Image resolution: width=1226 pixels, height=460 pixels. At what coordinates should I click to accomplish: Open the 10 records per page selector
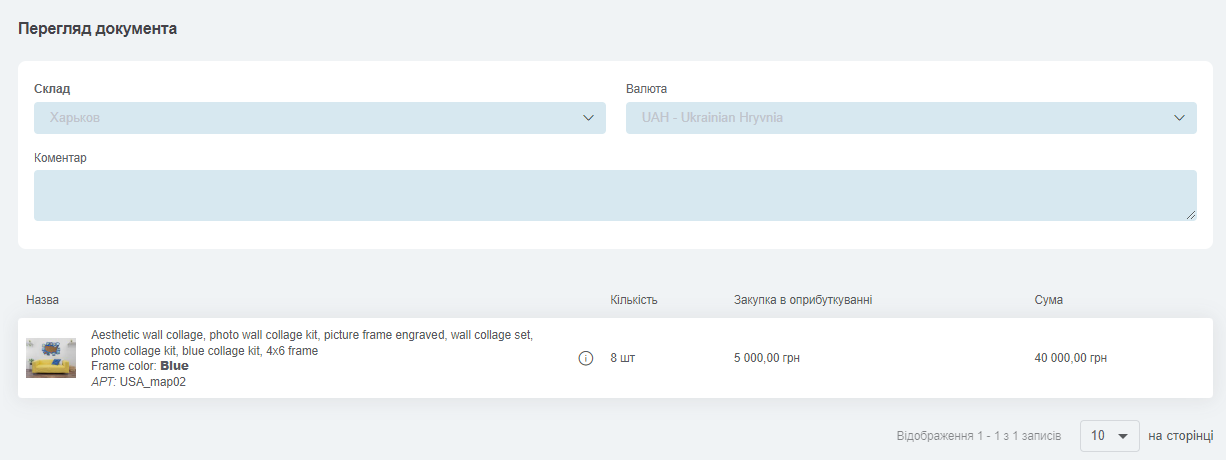pyautogui.click(x=1110, y=436)
